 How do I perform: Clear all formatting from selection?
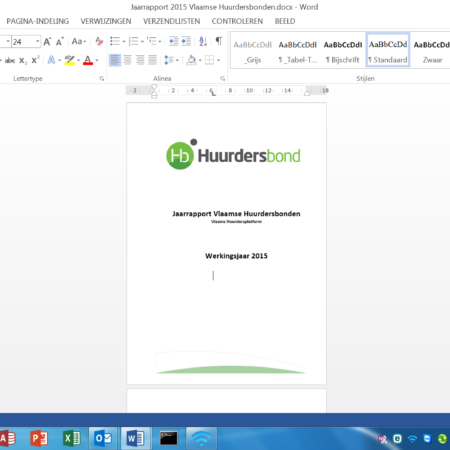click(x=99, y=41)
